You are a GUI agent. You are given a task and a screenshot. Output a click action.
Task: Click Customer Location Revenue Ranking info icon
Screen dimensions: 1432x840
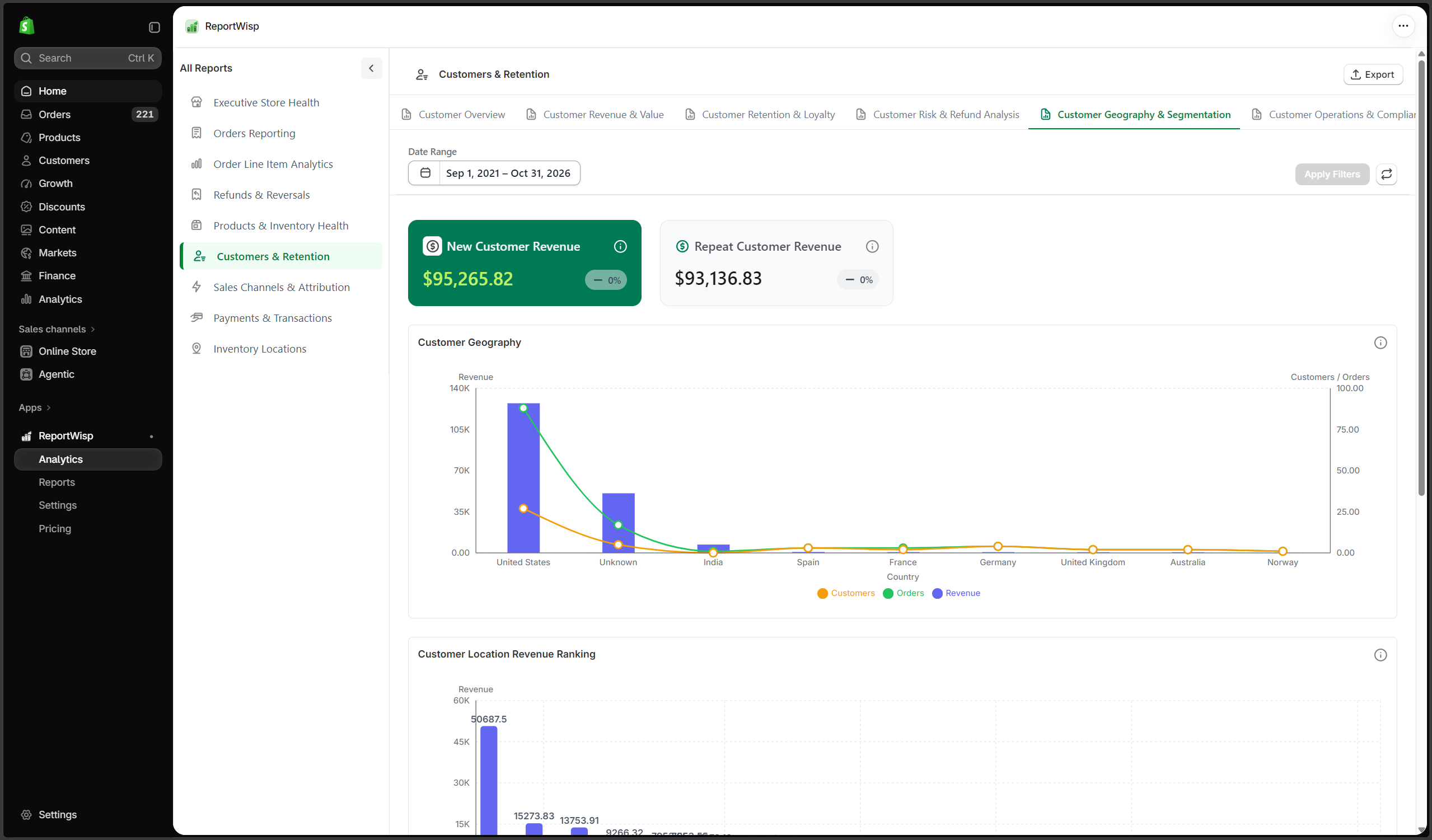pyautogui.click(x=1380, y=655)
